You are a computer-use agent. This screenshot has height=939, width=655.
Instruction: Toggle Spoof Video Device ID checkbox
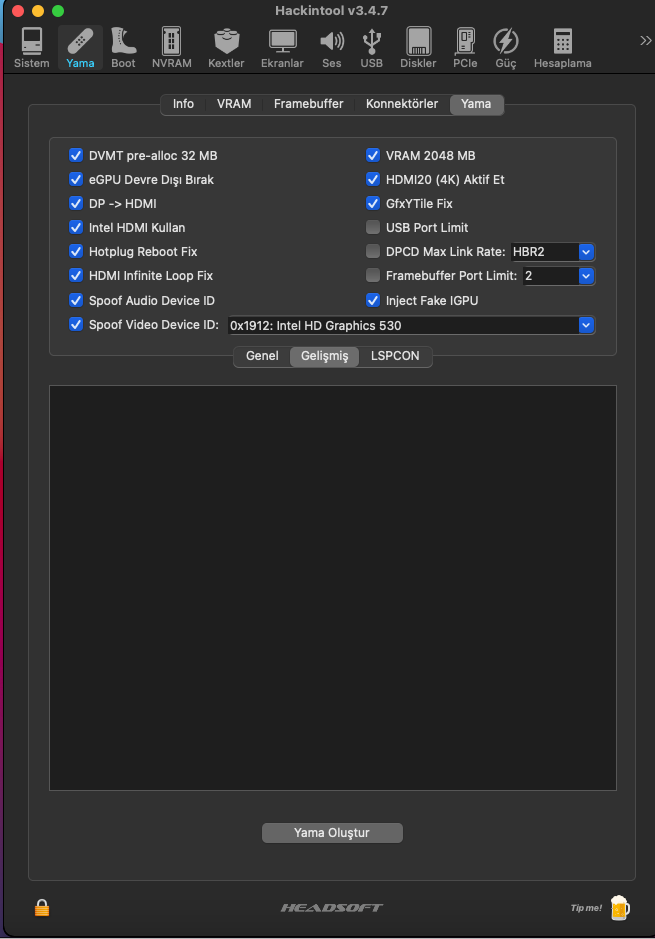(76, 325)
